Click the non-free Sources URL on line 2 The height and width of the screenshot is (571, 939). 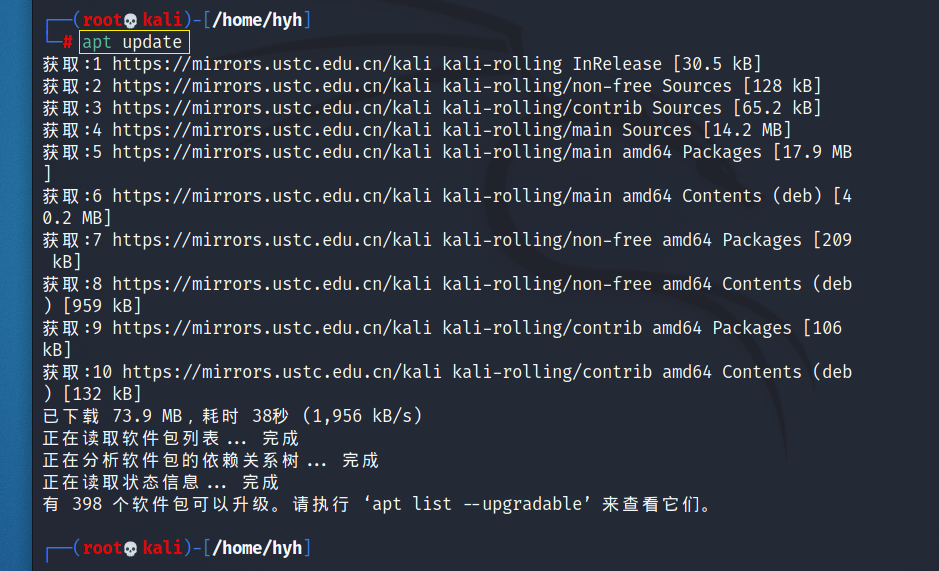pyautogui.click(x=271, y=86)
